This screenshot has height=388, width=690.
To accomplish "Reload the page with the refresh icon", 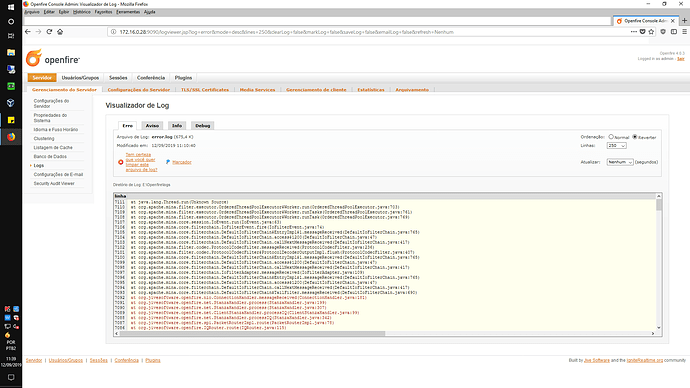I will pos(49,32).
